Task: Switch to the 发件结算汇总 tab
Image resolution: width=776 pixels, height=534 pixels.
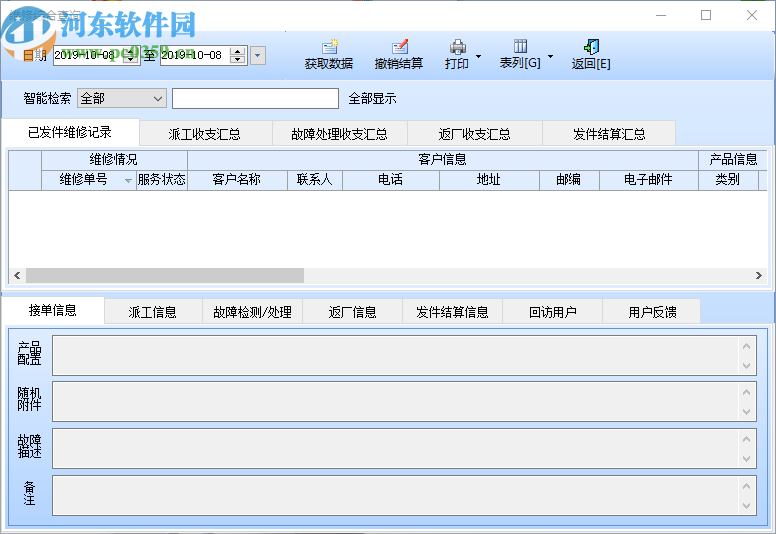Action: (x=609, y=134)
